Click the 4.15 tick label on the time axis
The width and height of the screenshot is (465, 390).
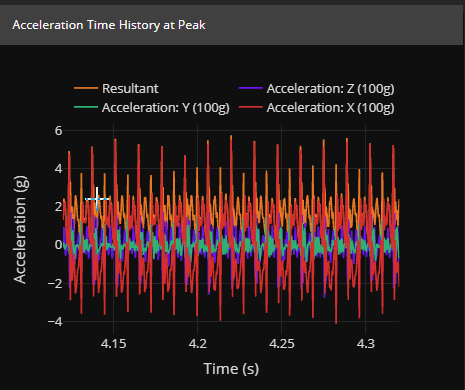114,343
